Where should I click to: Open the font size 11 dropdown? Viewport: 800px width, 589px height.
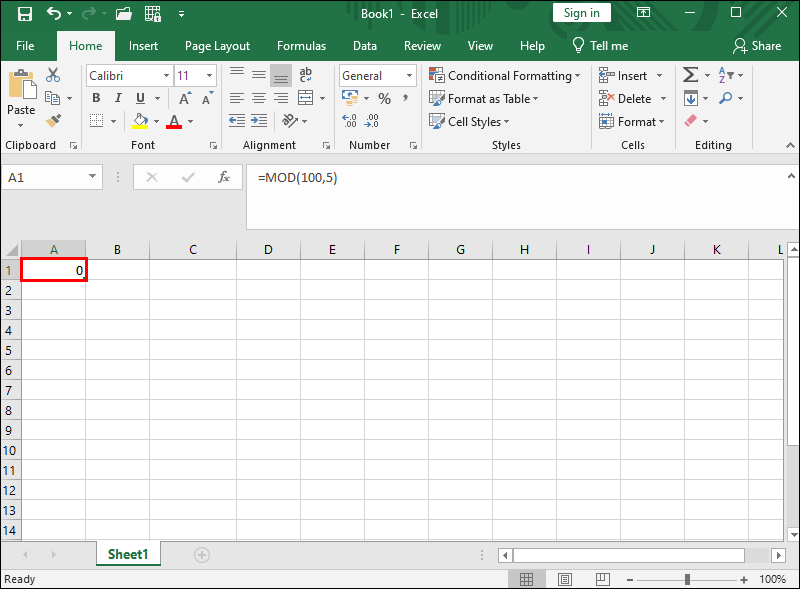pos(209,76)
